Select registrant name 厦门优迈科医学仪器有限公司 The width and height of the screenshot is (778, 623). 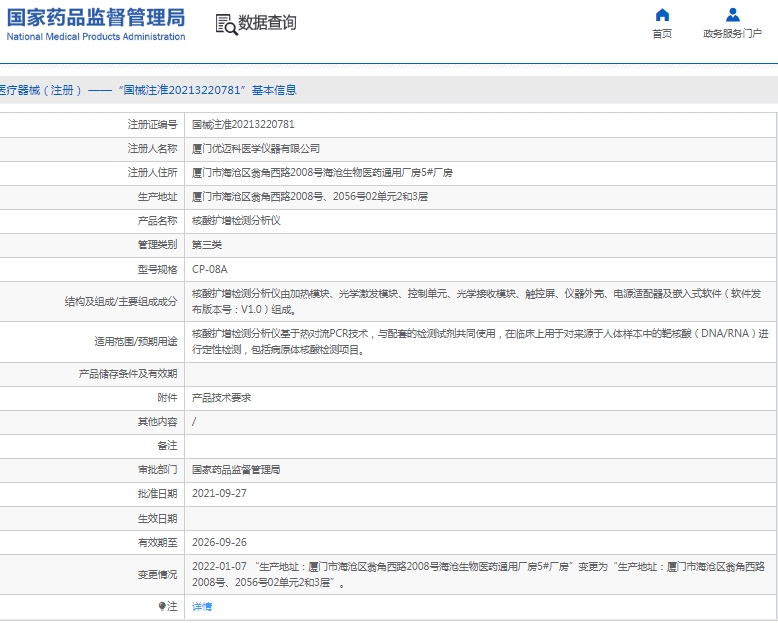[x=256, y=149]
